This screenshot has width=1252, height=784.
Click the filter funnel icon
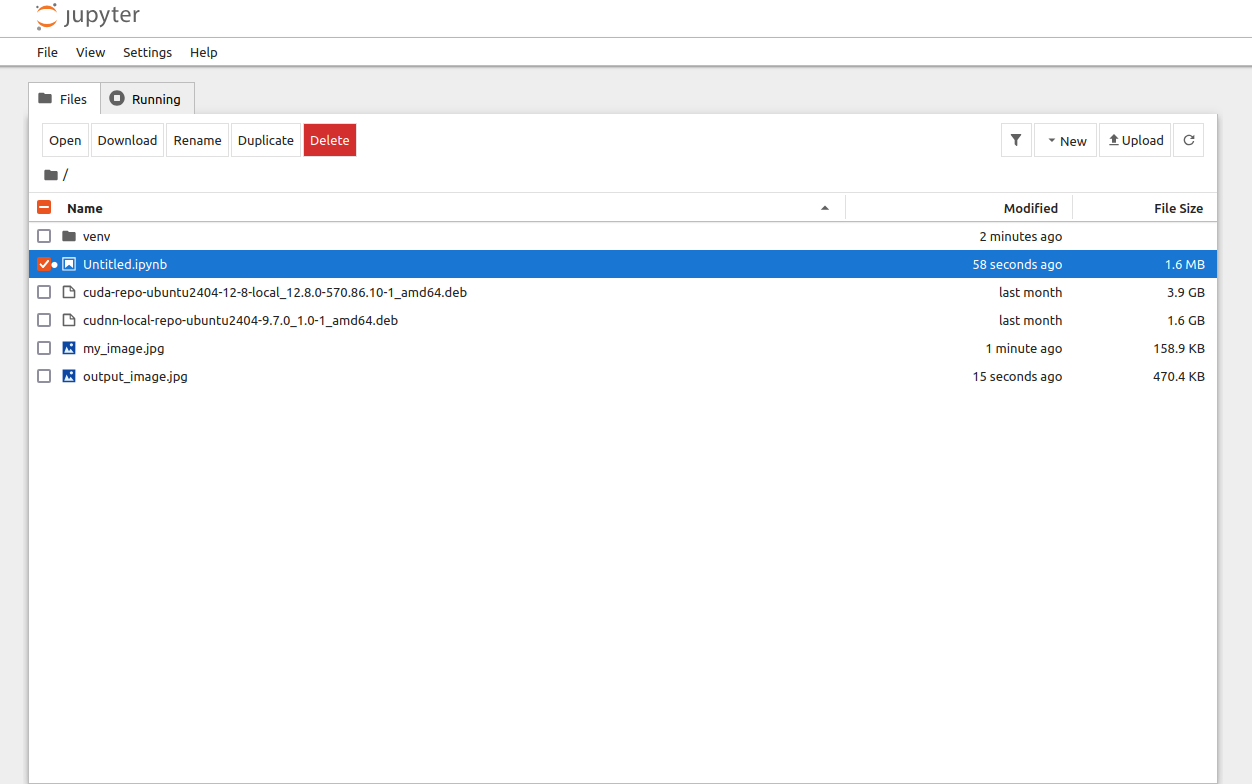[x=1016, y=140]
